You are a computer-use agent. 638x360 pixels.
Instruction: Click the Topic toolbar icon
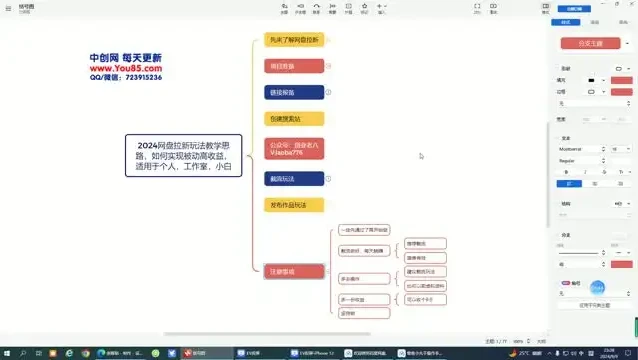(284, 8)
